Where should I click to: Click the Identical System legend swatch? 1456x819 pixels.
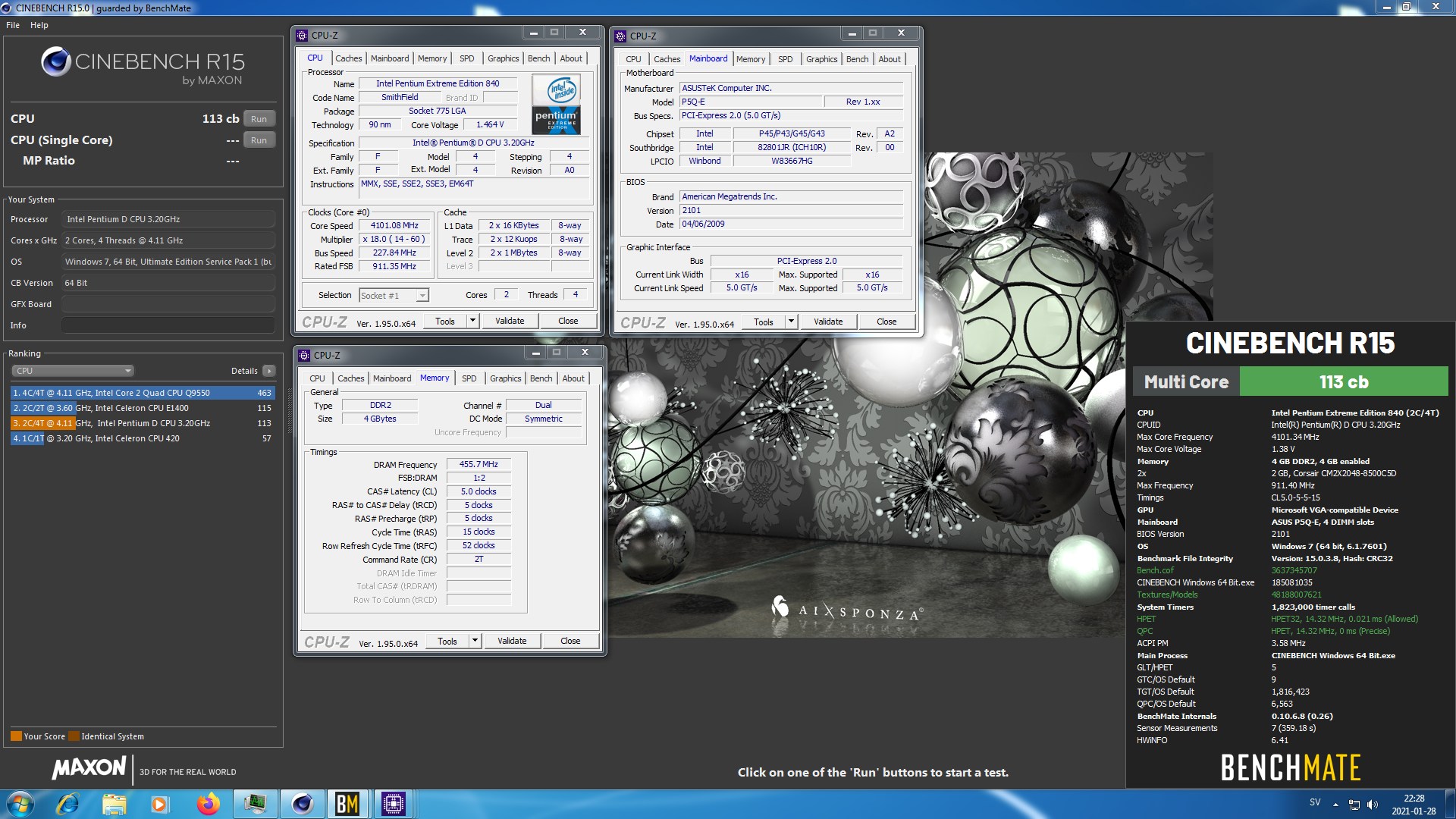coord(74,736)
